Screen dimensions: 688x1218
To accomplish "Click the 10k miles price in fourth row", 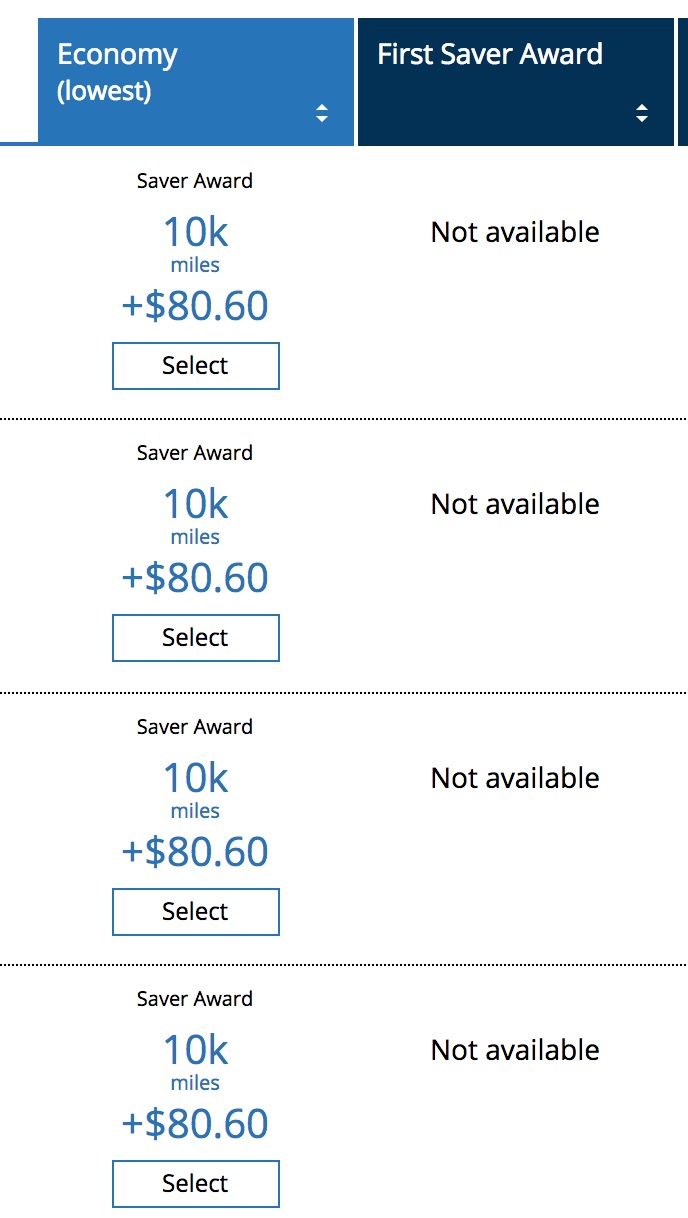I will point(195,1051).
